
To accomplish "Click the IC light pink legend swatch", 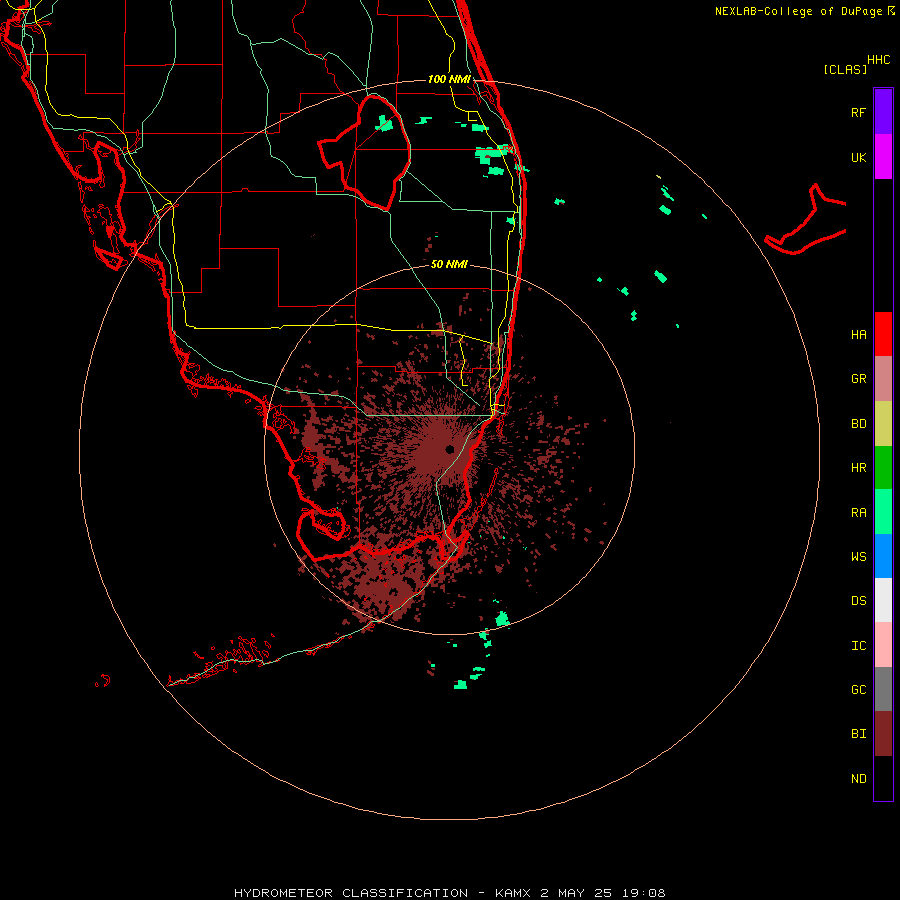I will (883, 645).
